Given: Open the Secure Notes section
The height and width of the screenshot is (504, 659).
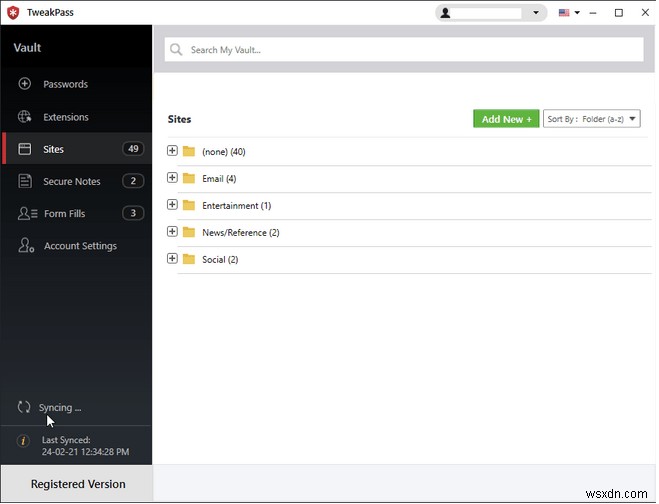Looking at the screenshot, I should [76, 181].
